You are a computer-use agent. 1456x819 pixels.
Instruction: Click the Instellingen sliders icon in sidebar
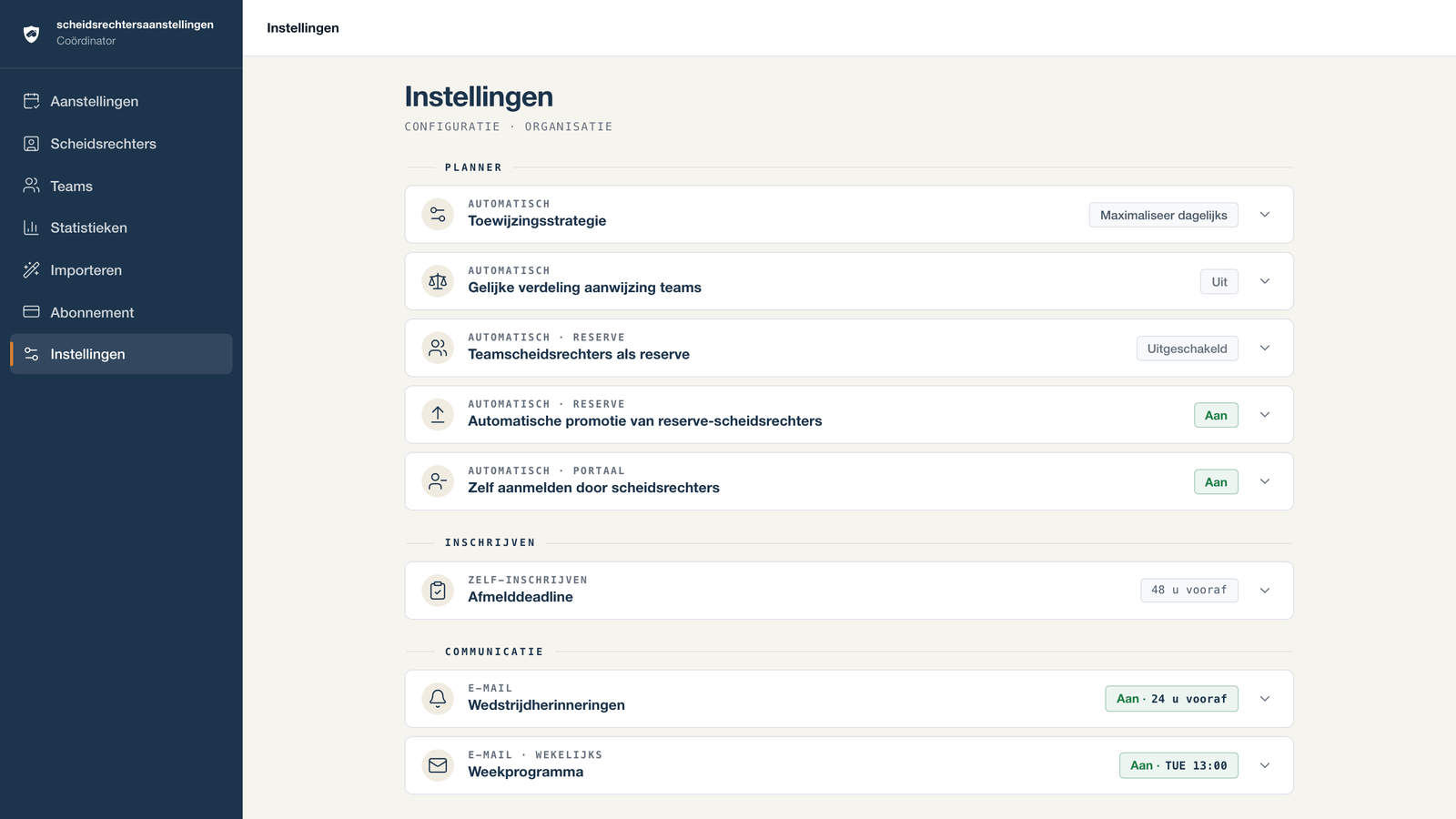pyautogui.click(x=31, y=354)
